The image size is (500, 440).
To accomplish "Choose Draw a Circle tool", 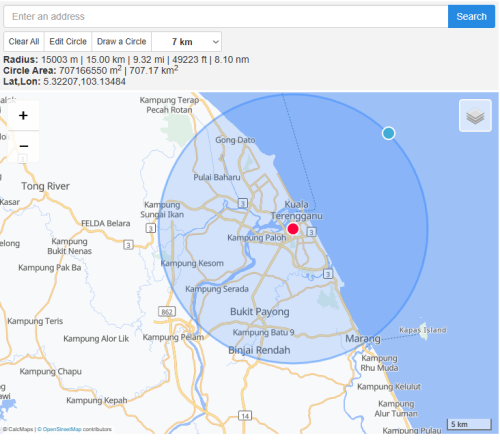I will [x=122, y=42].
